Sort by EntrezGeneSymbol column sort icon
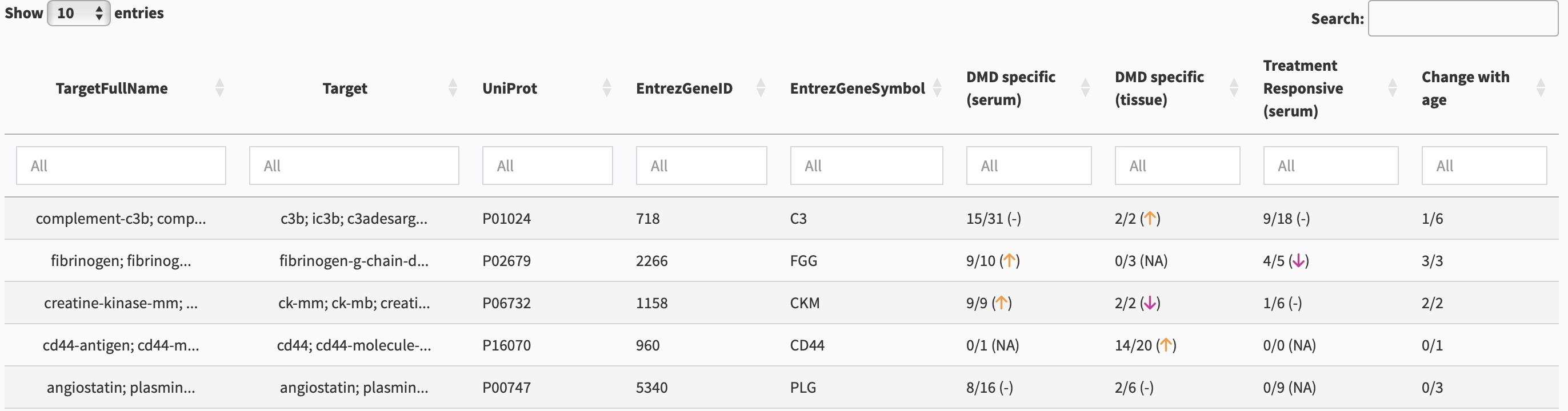The width and height of the screenshot is (1568, 411). pos(937,88)
